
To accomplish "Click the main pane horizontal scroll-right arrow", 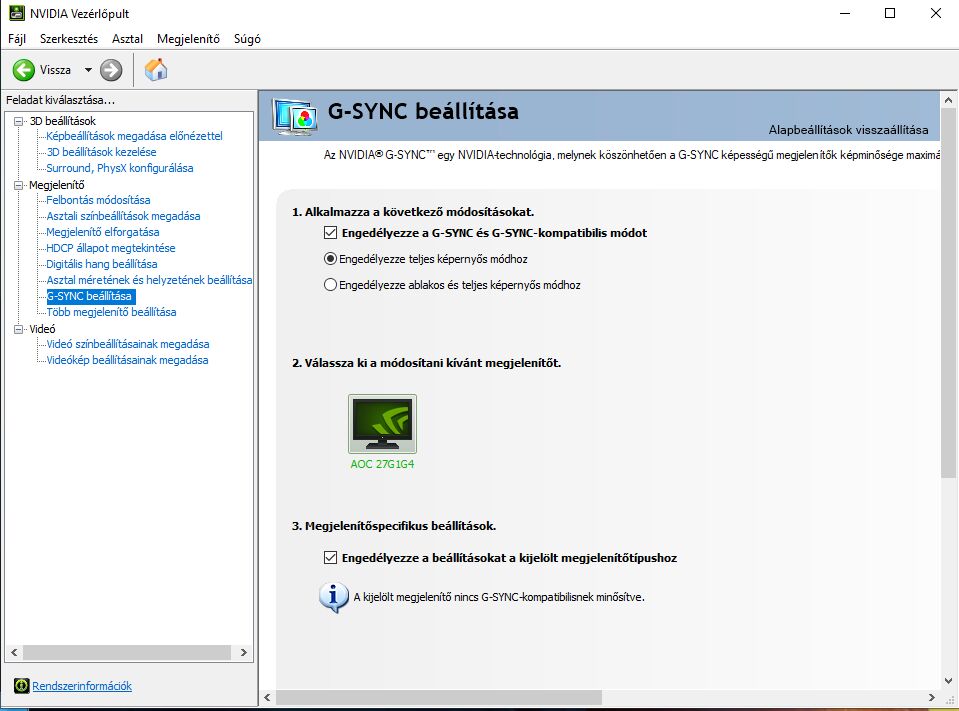I will 931,697.
